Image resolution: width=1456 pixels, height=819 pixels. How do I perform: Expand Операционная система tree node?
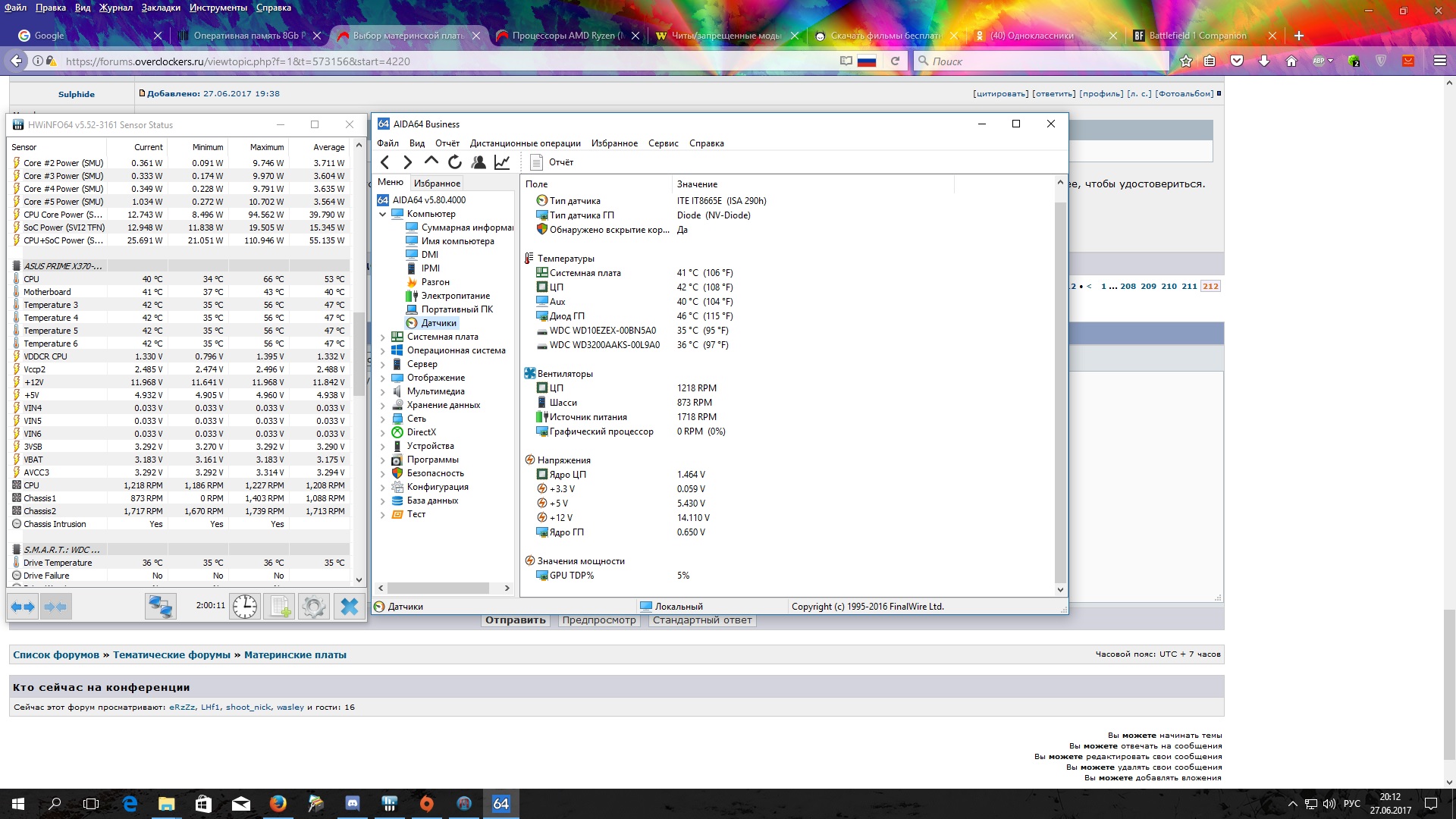(382, 351)
